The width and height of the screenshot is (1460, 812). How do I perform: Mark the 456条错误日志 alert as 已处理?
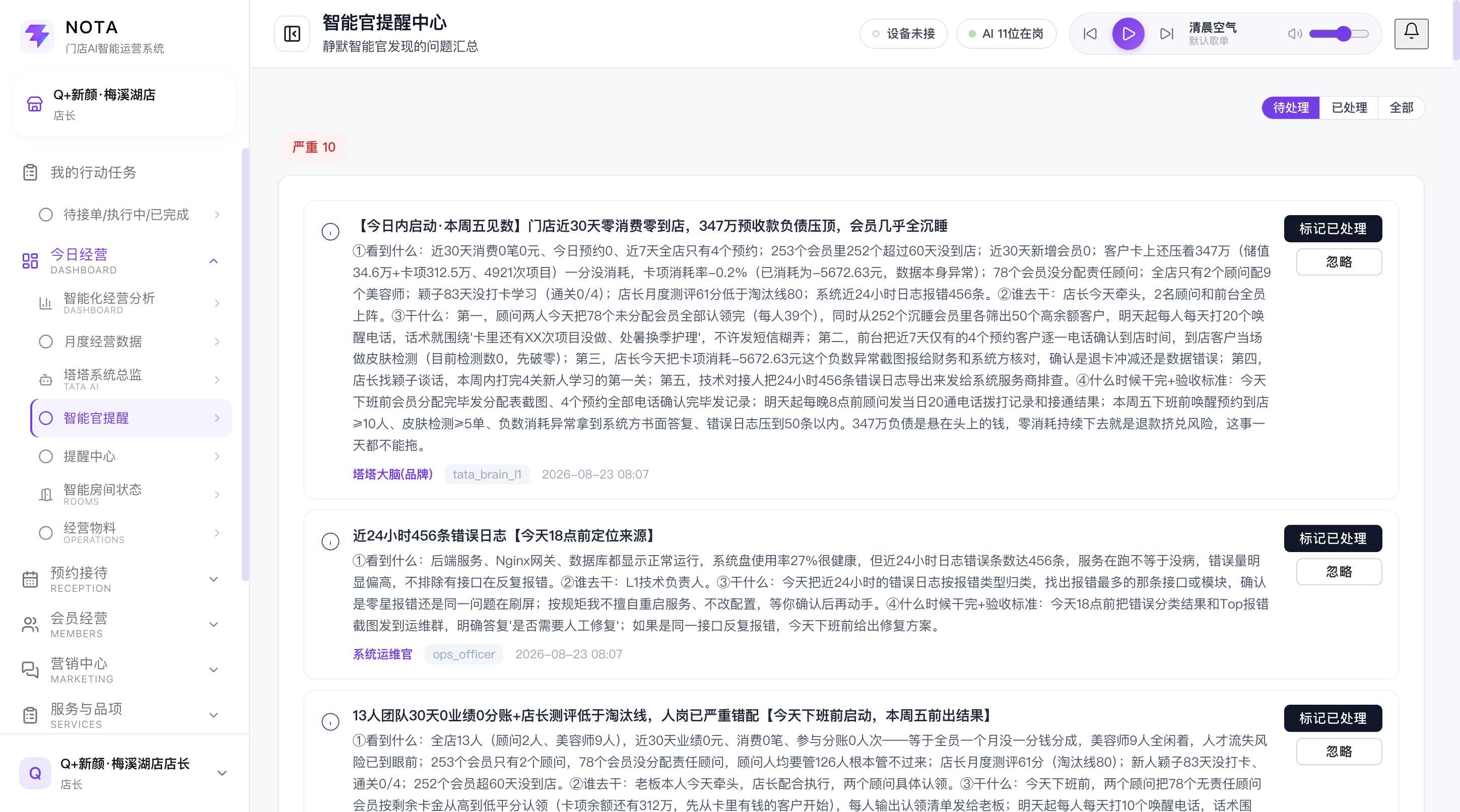[1333, 538]
